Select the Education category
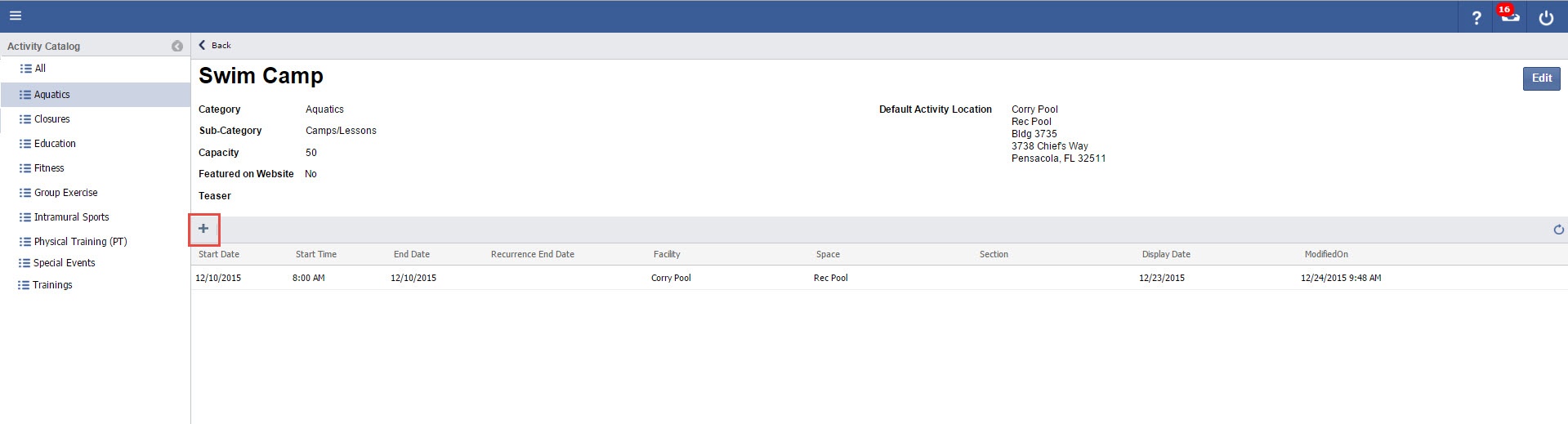 (55, 144)
